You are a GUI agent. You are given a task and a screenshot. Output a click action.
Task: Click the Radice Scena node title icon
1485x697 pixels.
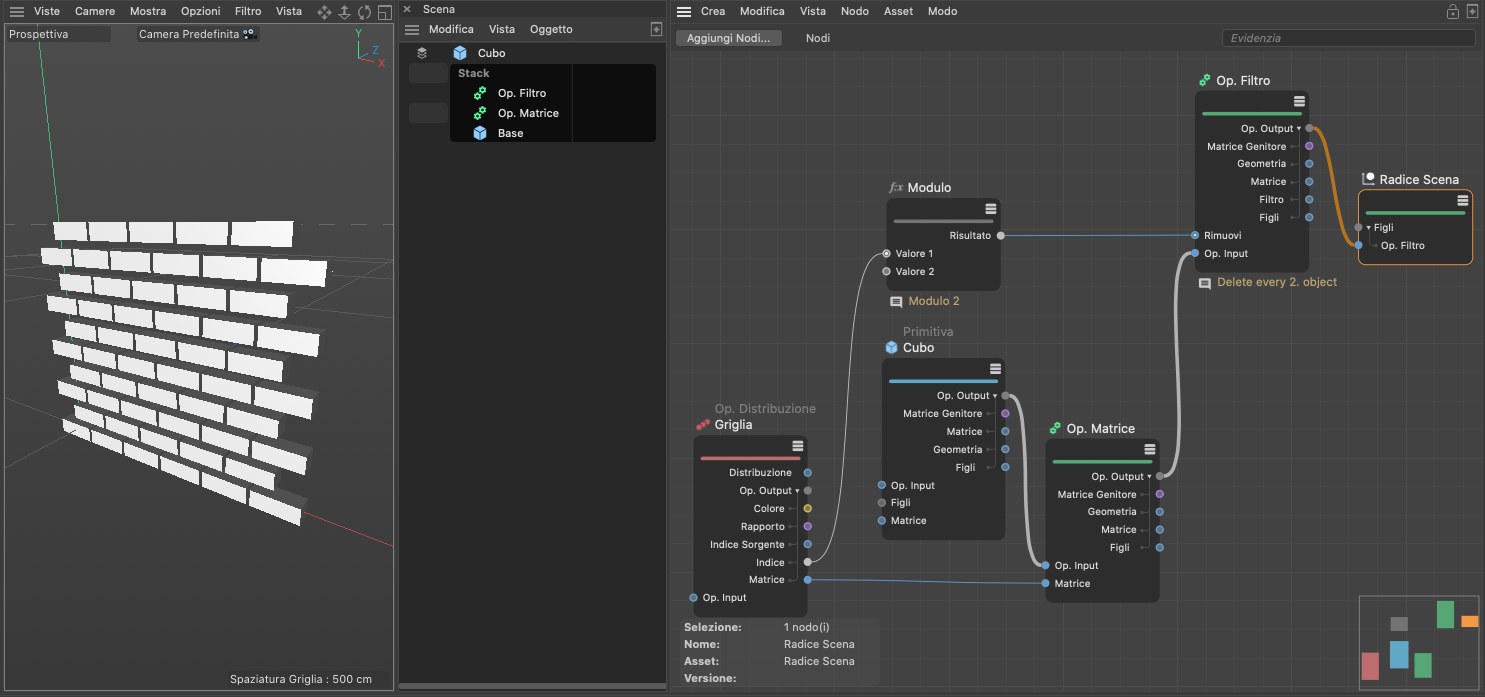(1369, 179)
